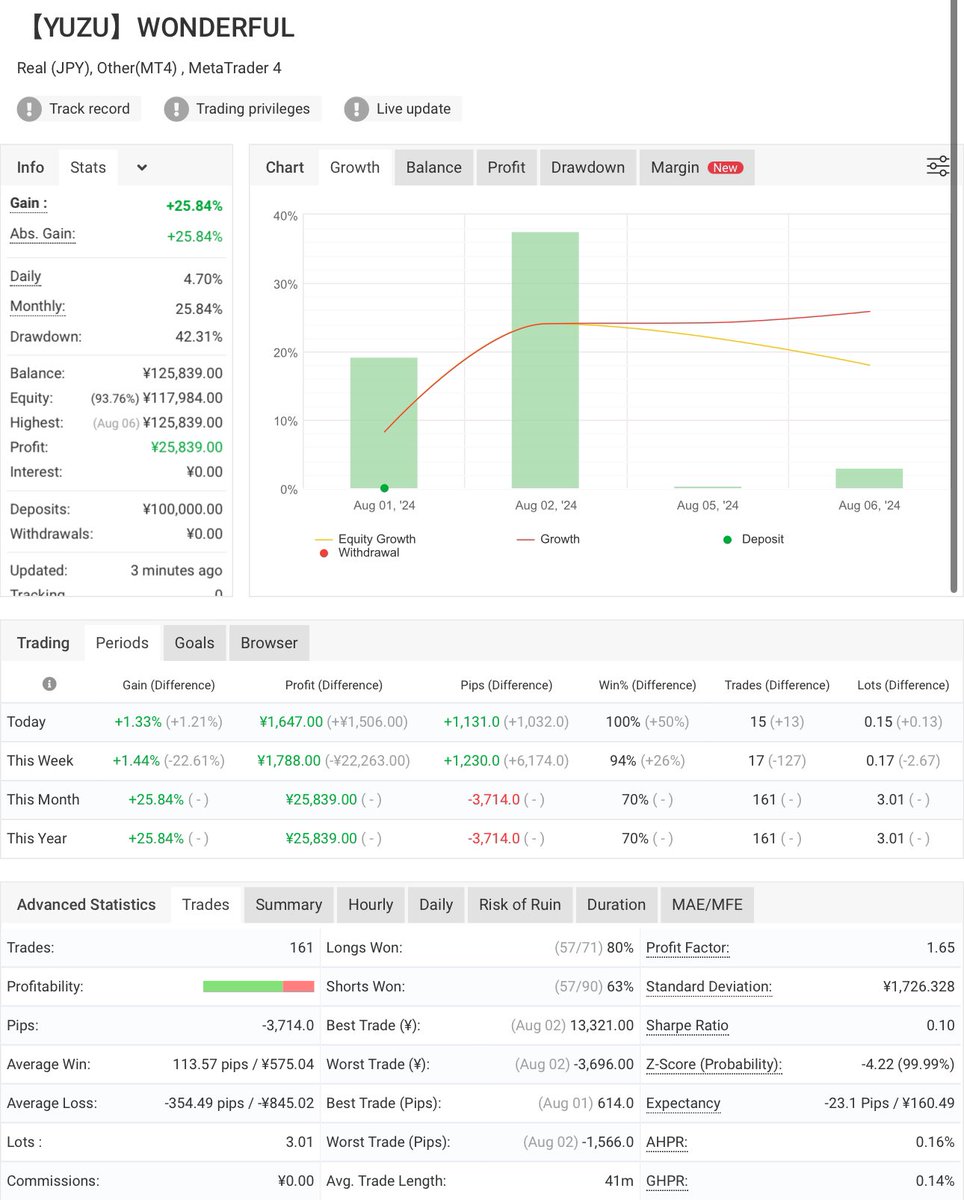Click the Profitability green-red bar
The image size is (964, 1200).
click(258, 986)
